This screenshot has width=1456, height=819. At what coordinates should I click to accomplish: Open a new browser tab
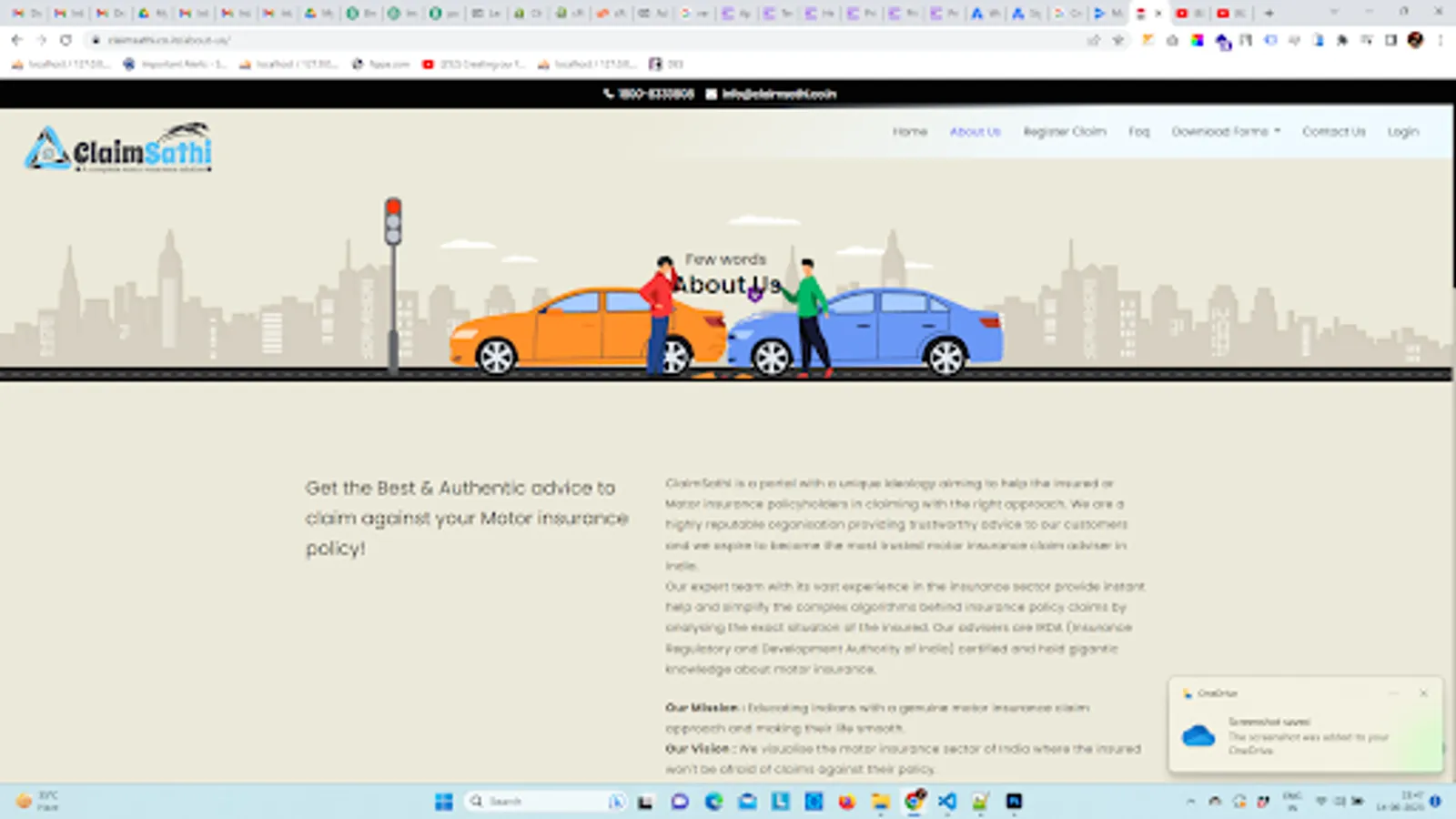[1269, 14]
